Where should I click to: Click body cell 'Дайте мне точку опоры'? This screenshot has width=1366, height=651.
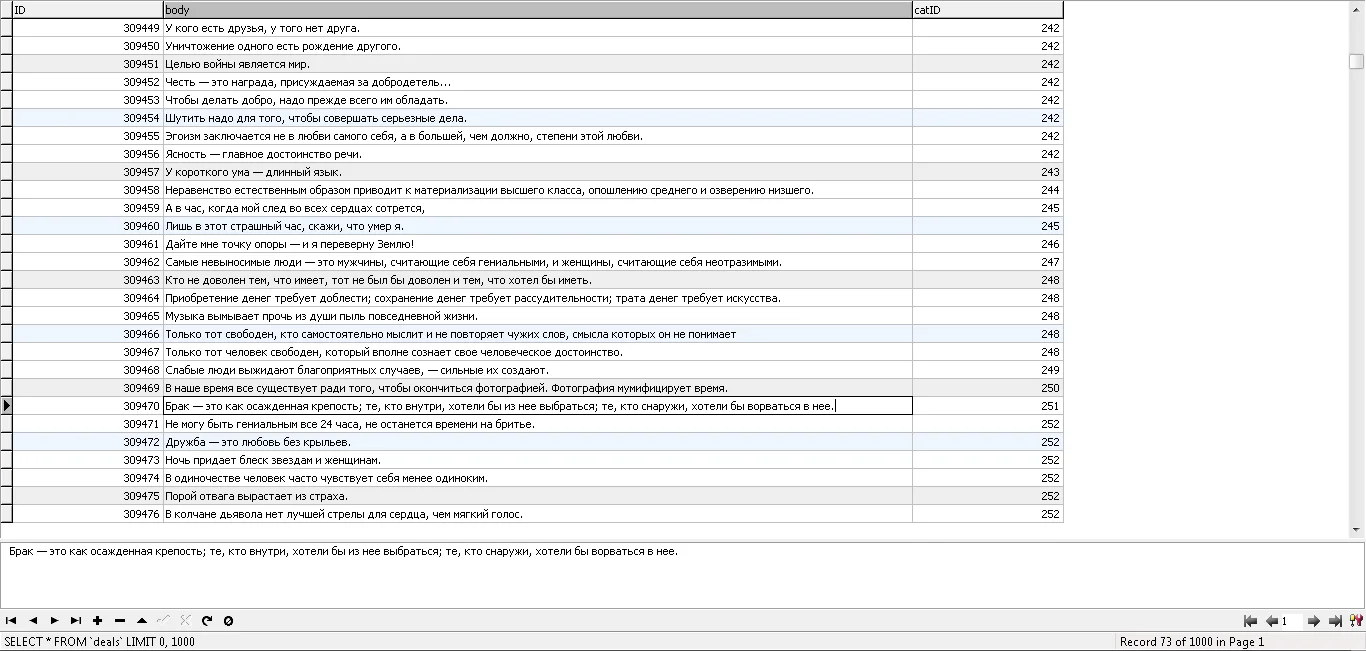(x=538, y=244)
